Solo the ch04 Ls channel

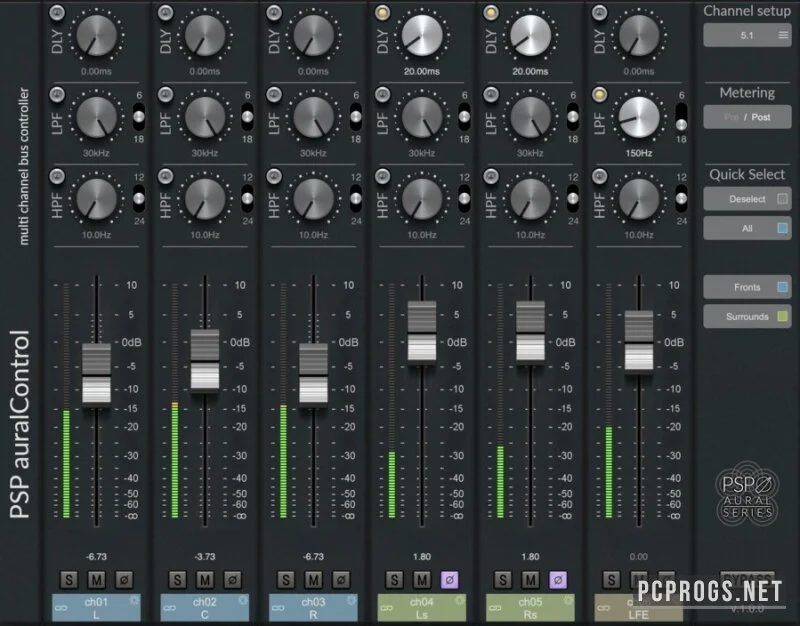pos(394,580)
